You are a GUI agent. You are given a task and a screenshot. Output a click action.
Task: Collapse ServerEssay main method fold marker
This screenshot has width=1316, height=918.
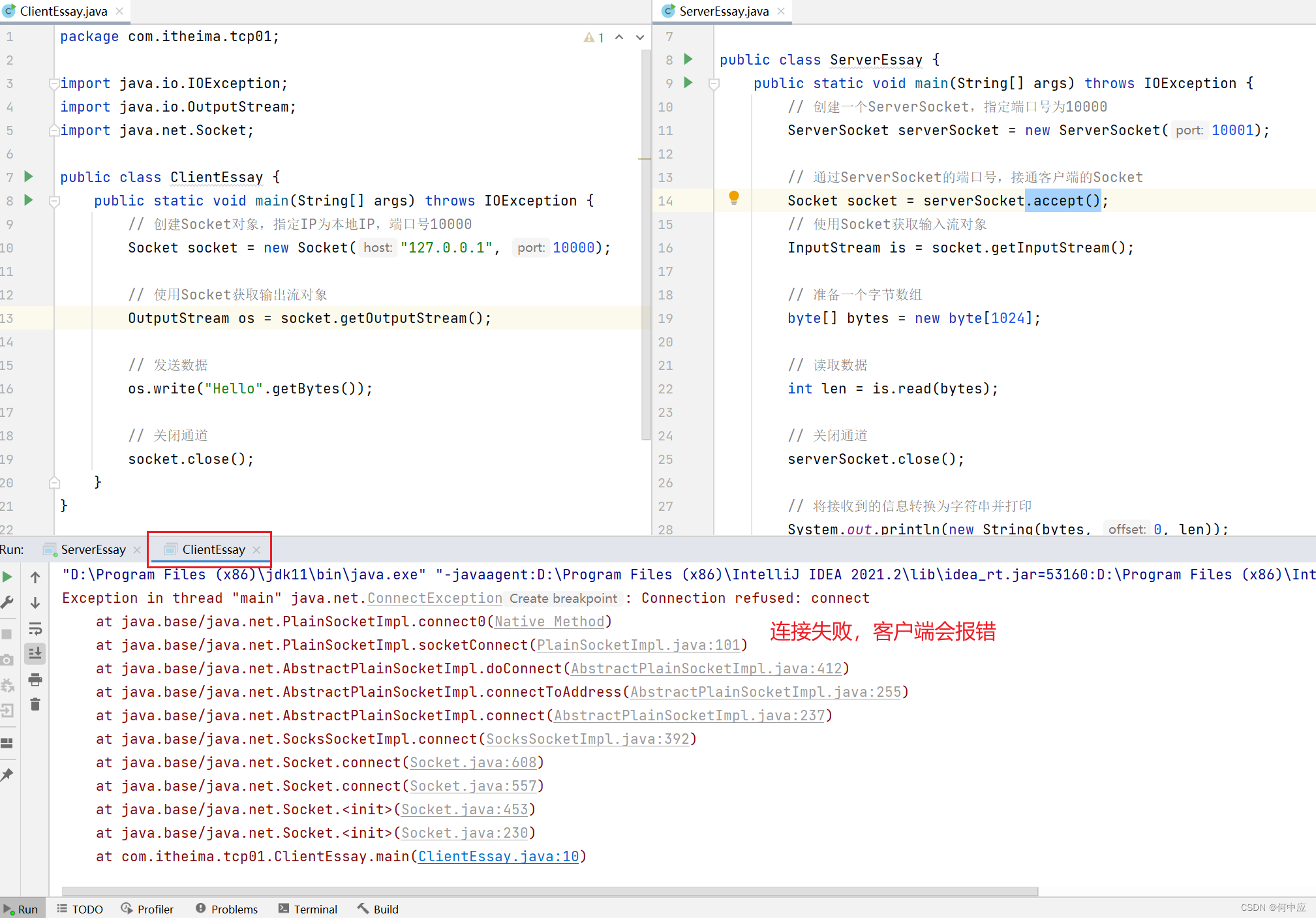[x=714, y=84]
